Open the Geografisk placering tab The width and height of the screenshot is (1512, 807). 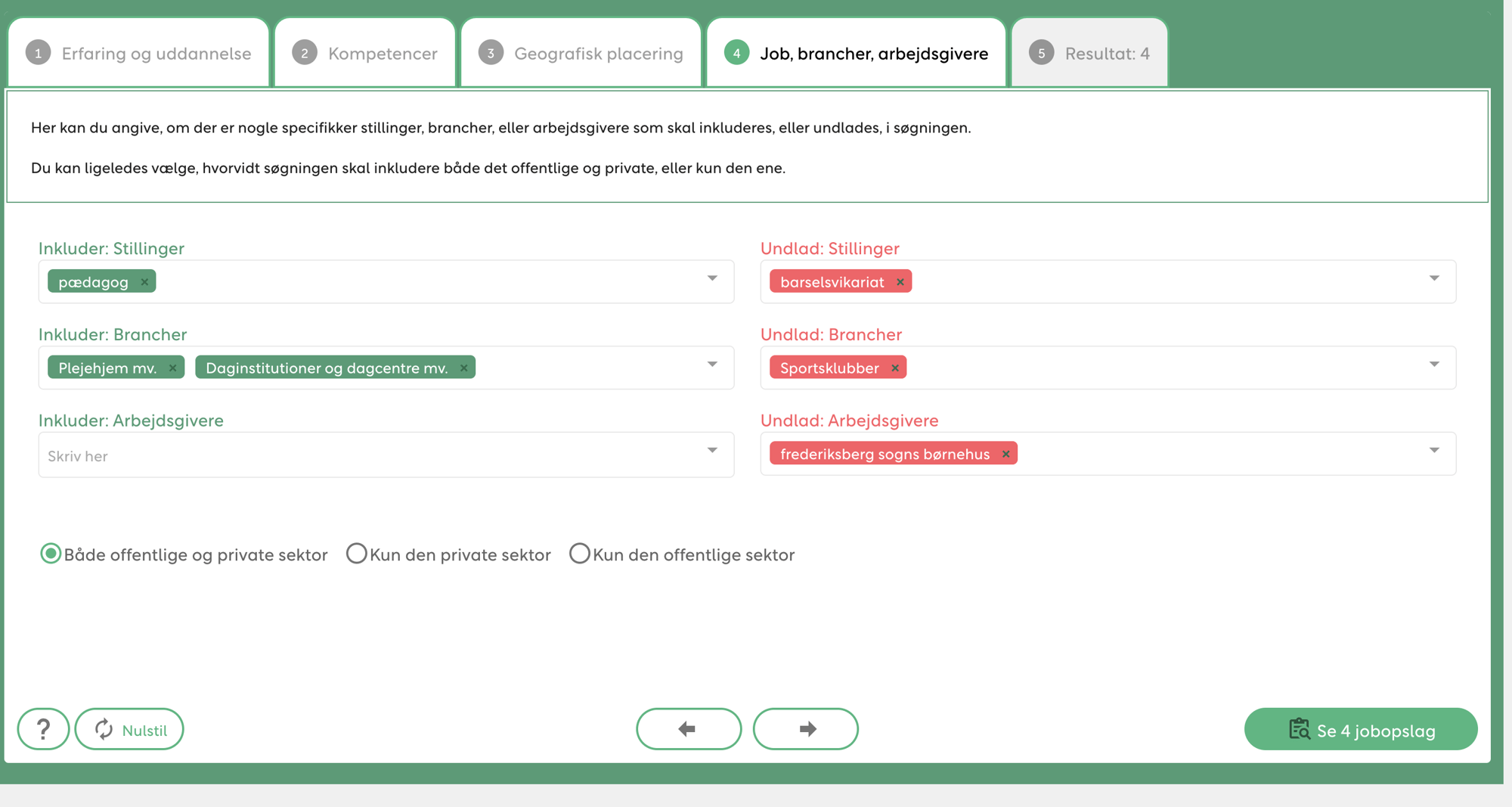click(x=581, y=54)
